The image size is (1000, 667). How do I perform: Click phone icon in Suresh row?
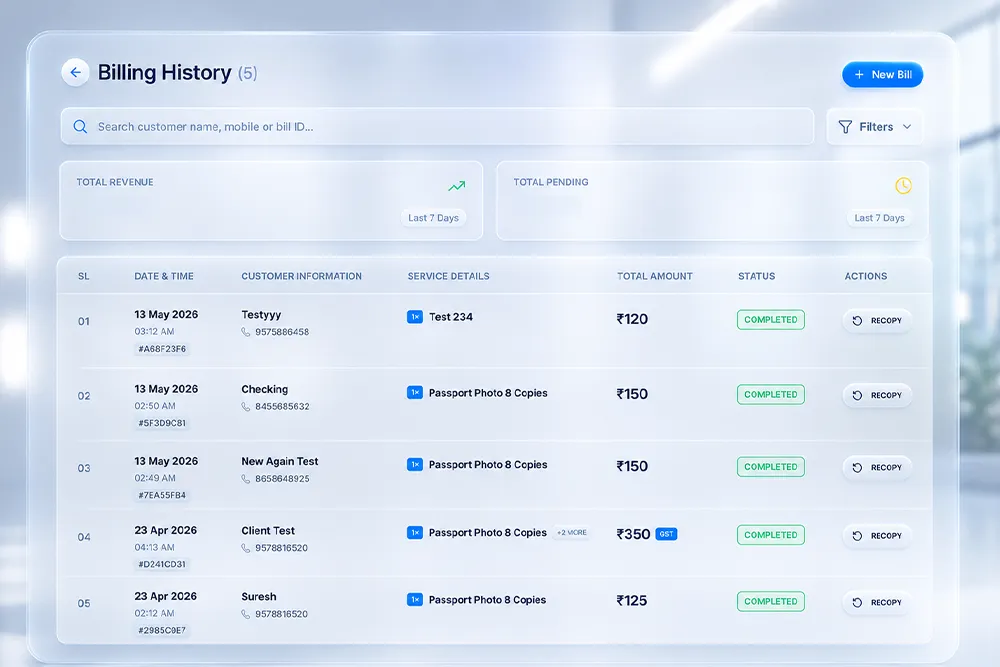246,614
